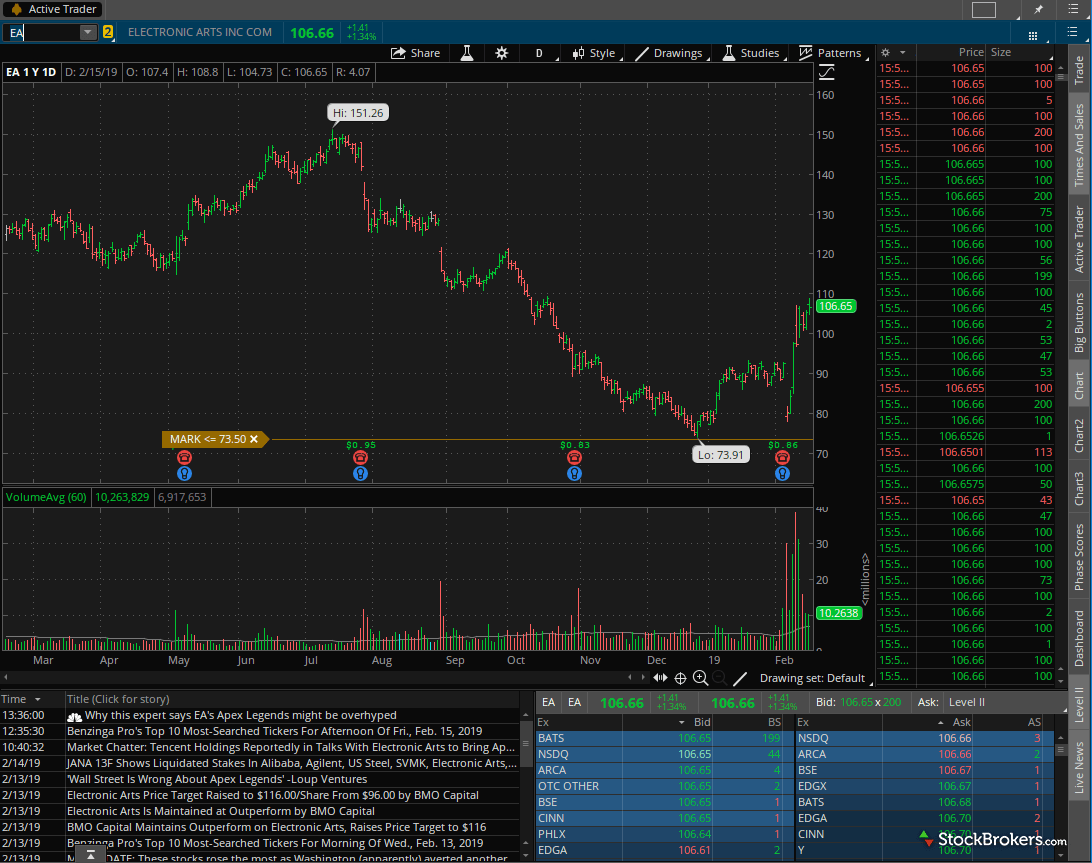The width and height of the screenshot is (1092, 863).
Task: Click the crosshair pointer icon
Action: (680, 678)
